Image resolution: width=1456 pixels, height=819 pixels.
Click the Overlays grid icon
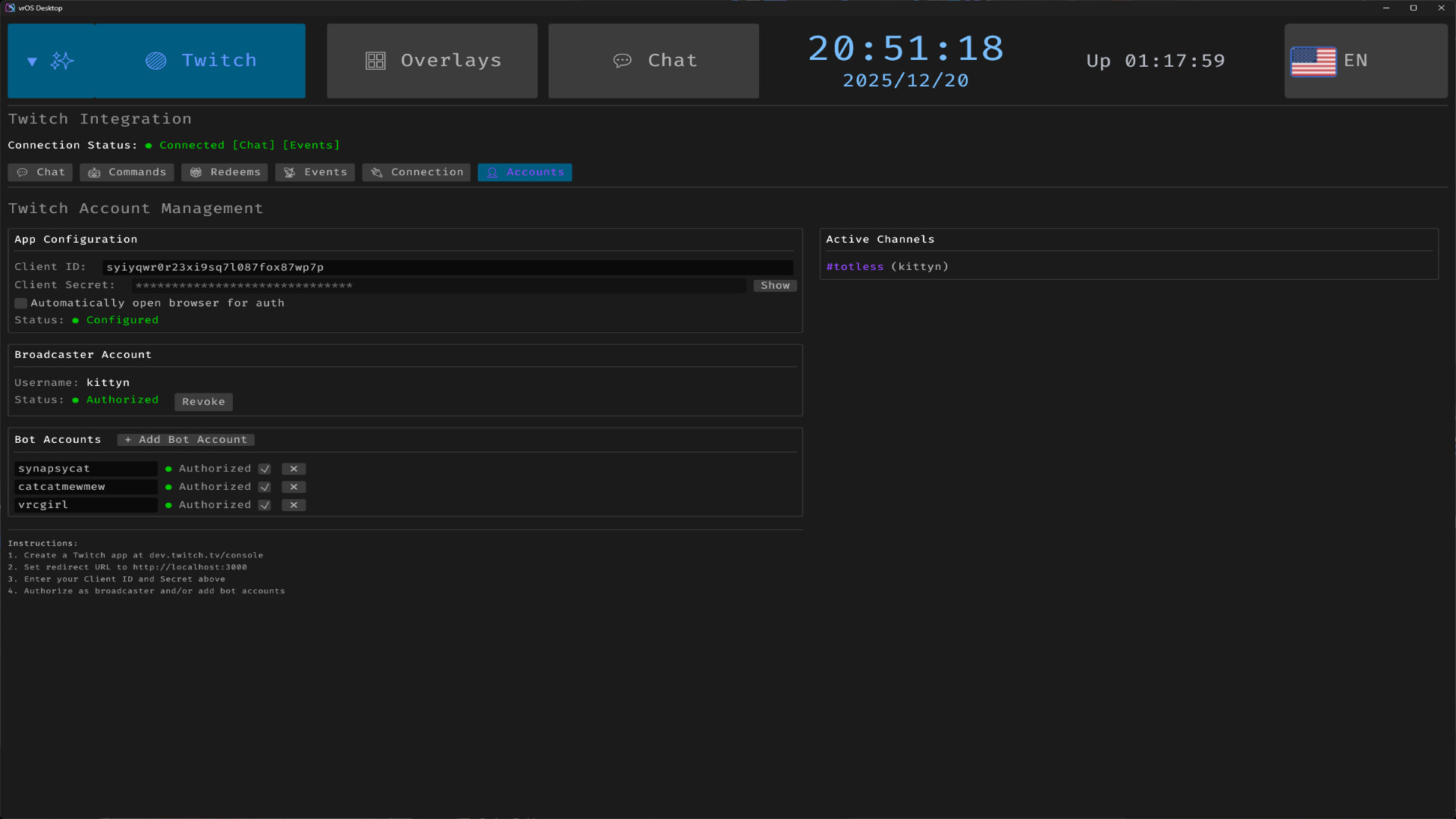point(375,61)
